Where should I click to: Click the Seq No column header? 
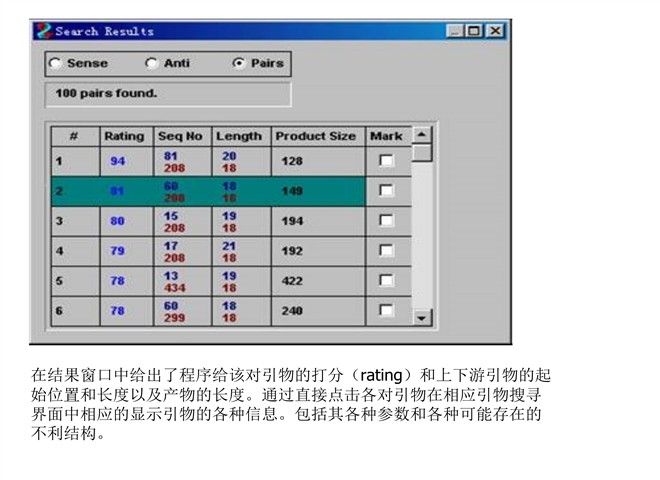pyautogui.click(x=180, y=136)
